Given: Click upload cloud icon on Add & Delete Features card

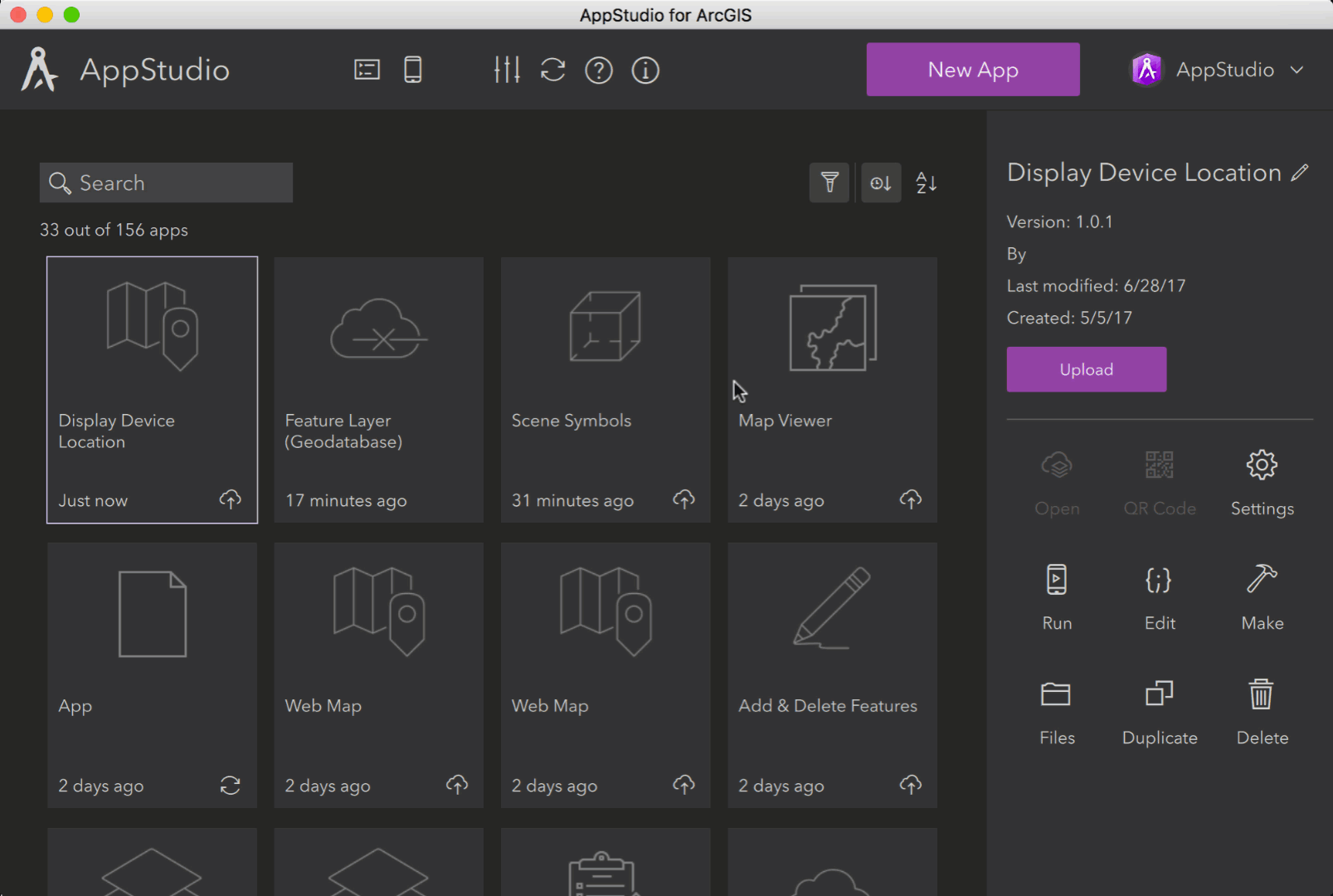Looking at the screenshot, I should point(911,785).
